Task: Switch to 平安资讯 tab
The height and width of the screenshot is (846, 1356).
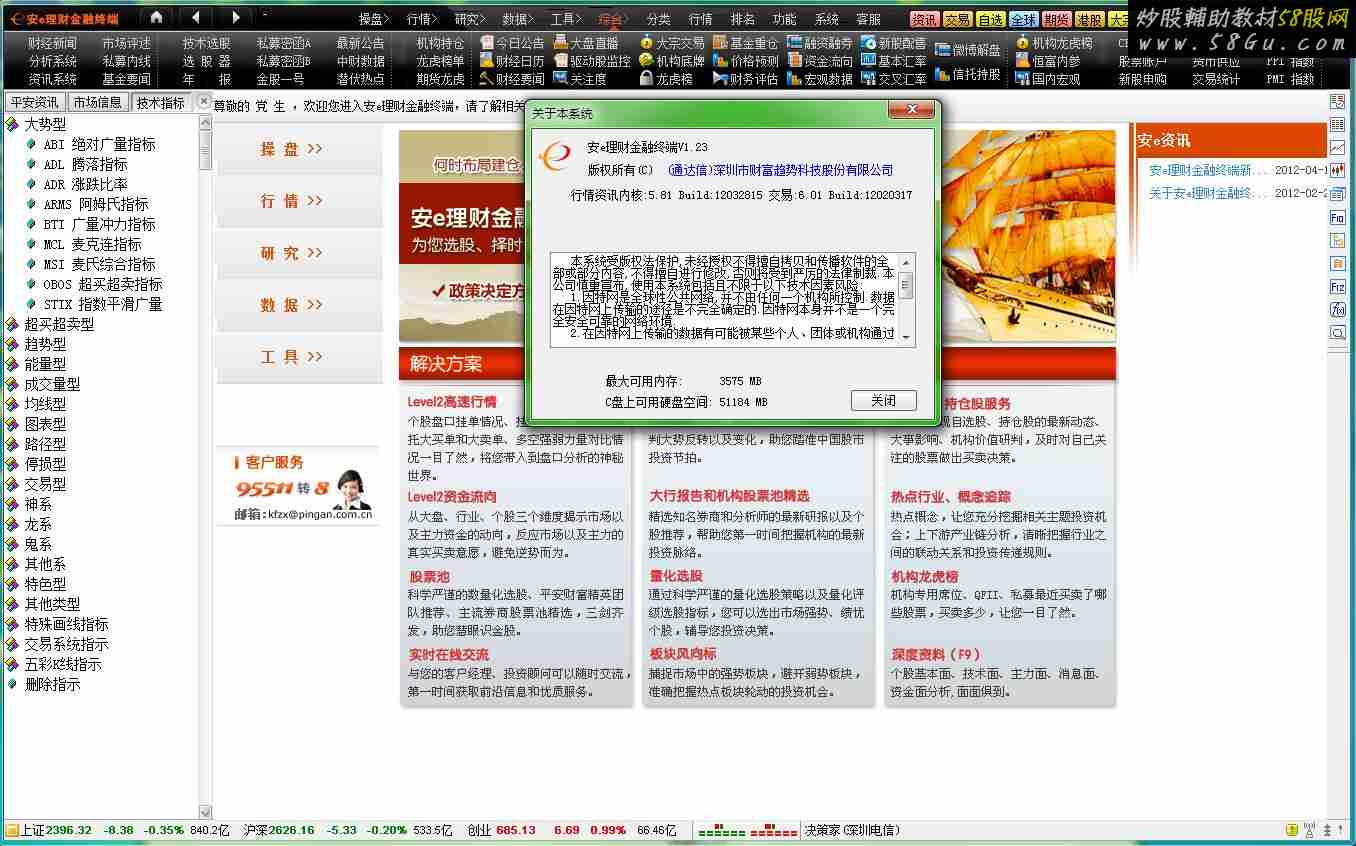Action: 34,102
